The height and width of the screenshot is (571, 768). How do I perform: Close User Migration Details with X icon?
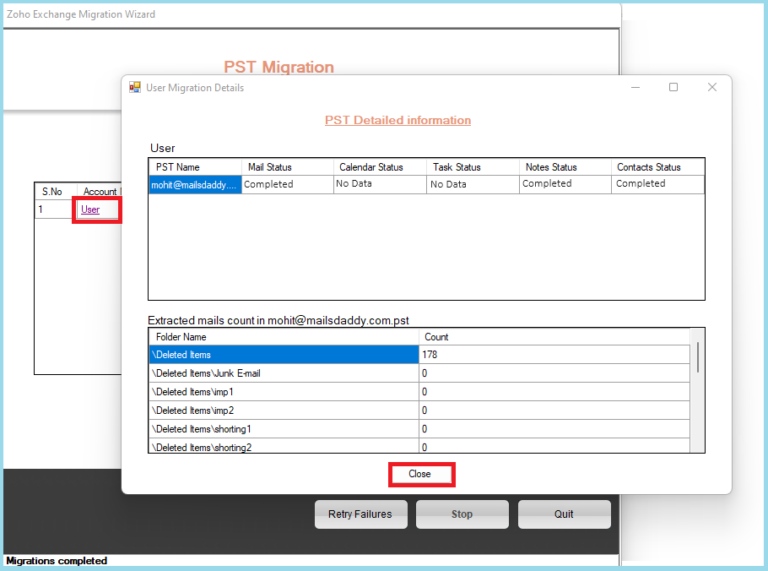pyautogui.click(x=712, y=87)
